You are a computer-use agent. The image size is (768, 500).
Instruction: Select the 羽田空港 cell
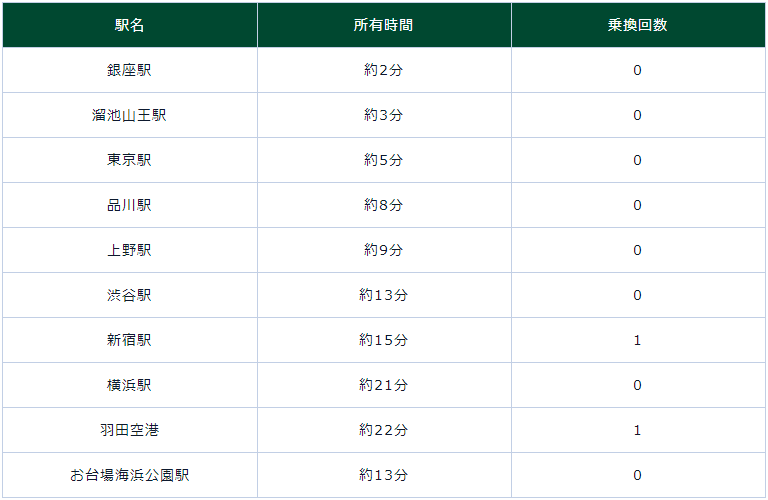(129, 430)
